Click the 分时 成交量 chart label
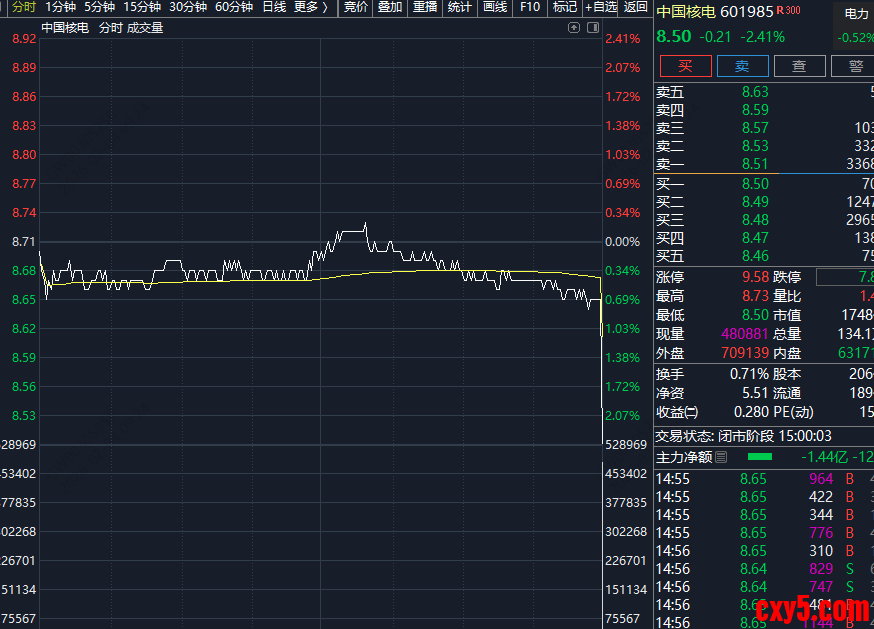This screenshot has height=629, width=874. [131, 28]
